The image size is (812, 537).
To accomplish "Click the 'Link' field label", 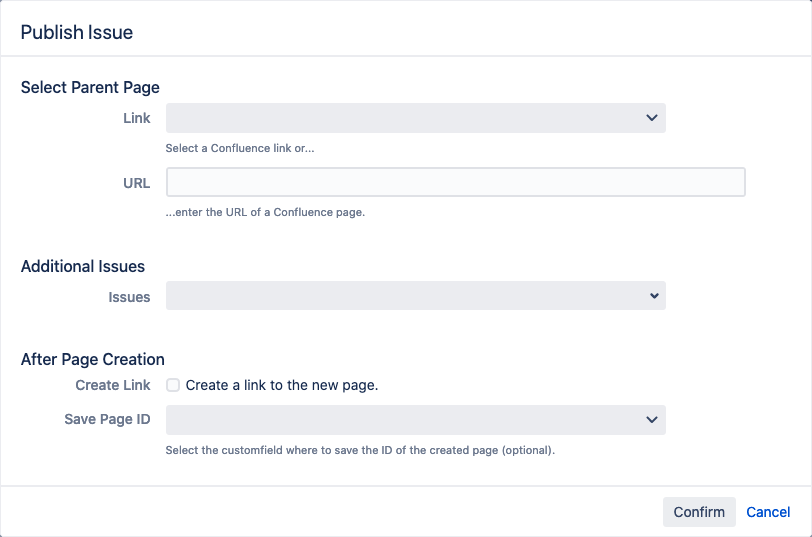I will click(136, 118).
